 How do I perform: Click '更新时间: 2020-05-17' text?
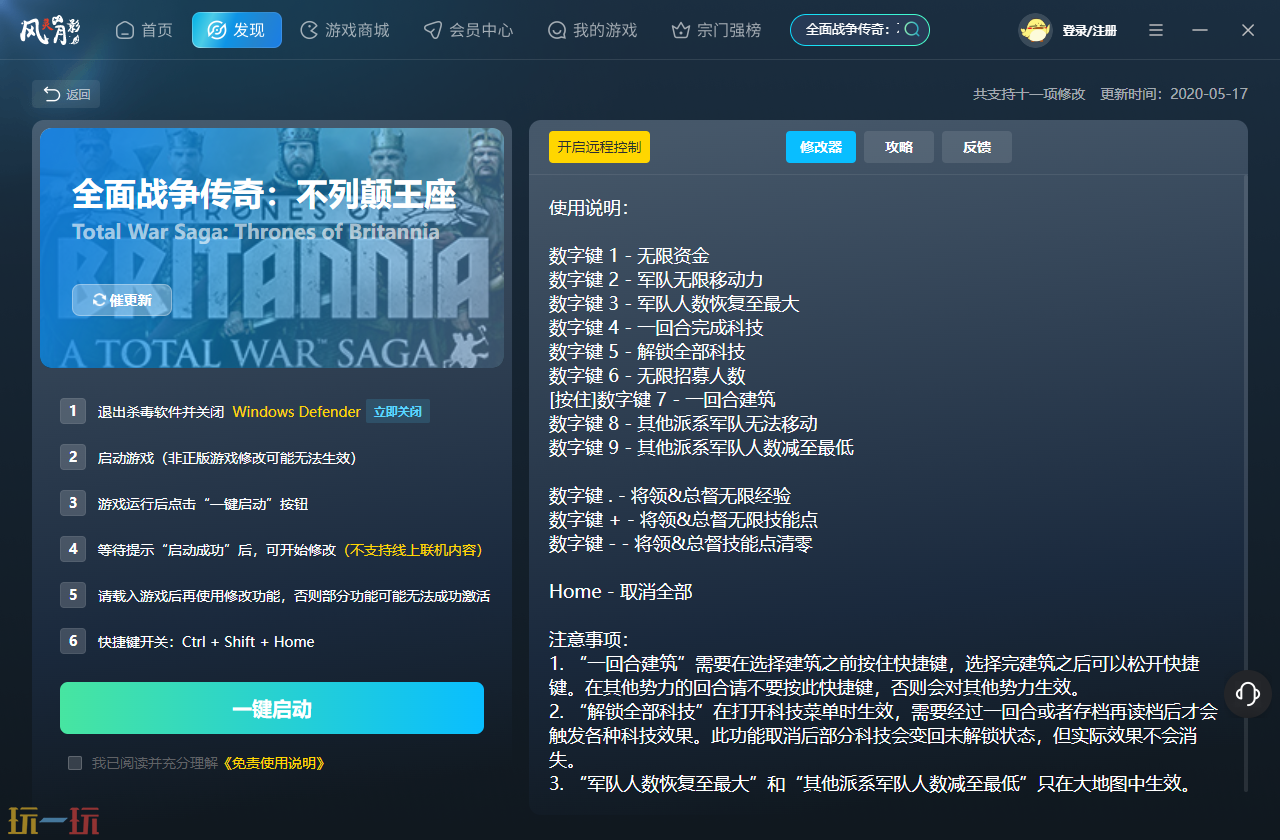[1174, 94]
